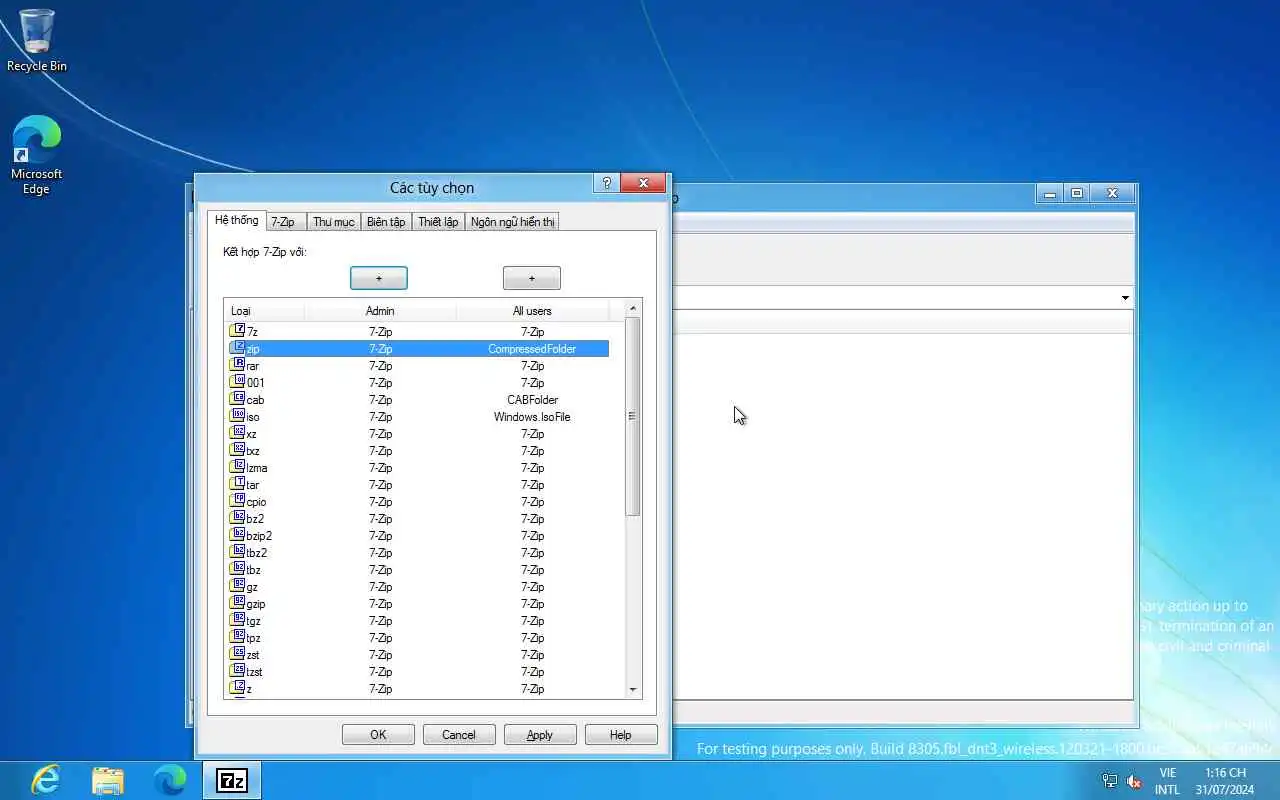
Task: Open the Biên tập tab
Action: point(386,222)
